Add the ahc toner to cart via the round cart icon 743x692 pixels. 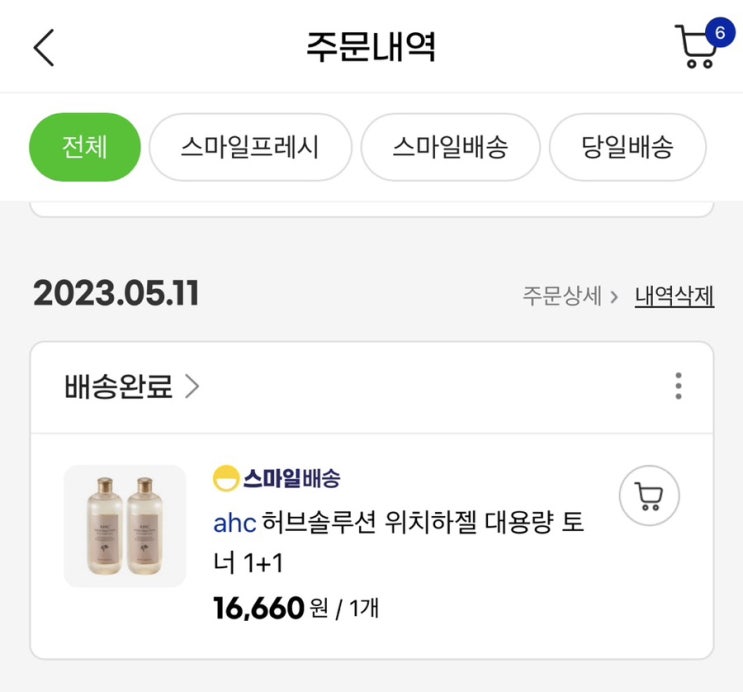click(x=649, y=495)
